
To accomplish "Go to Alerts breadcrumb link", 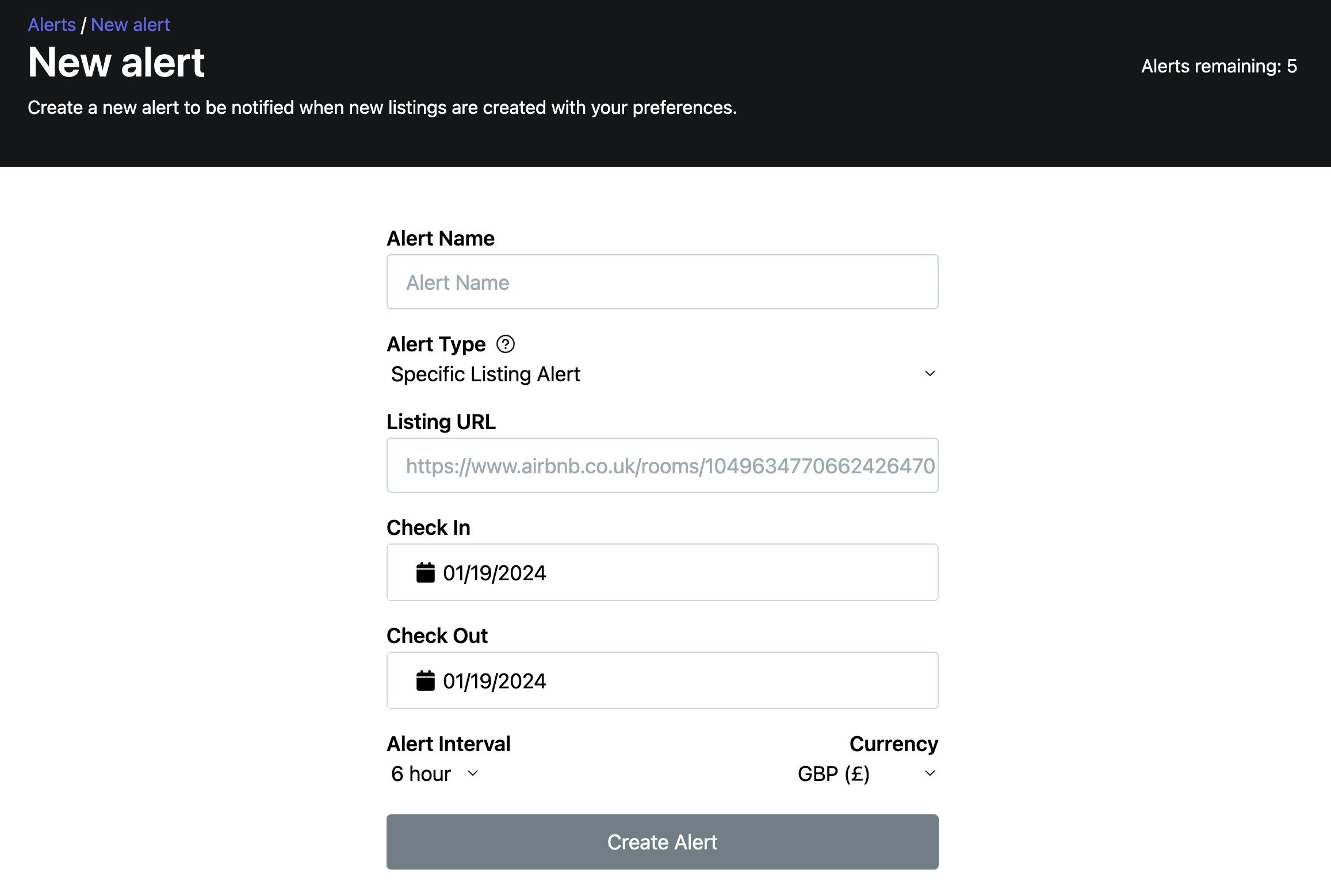I will click(52, 25).
